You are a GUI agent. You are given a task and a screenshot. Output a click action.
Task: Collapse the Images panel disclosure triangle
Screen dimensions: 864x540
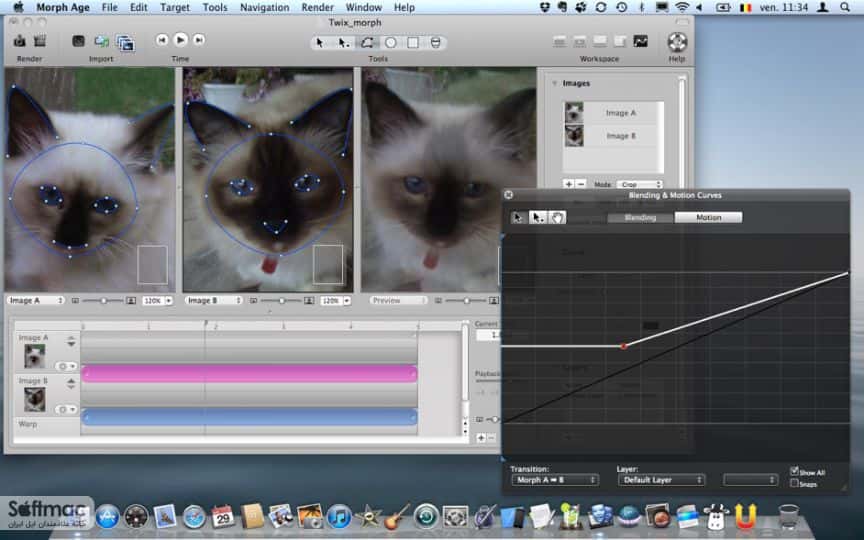point(554,83)
